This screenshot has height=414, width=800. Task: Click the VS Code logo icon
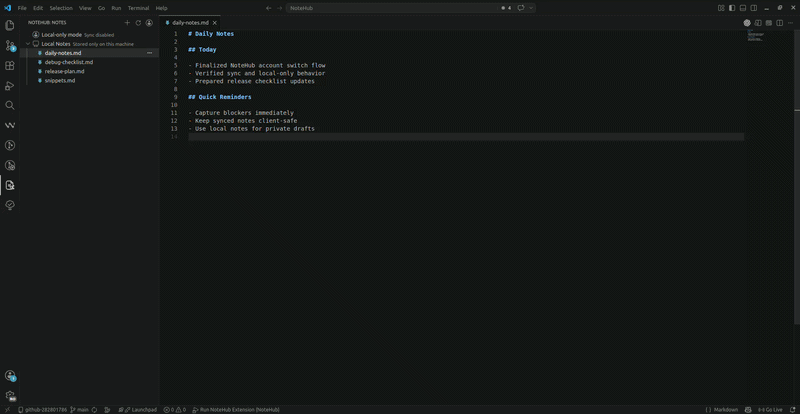pyautogui.click(x=7, y=8)
